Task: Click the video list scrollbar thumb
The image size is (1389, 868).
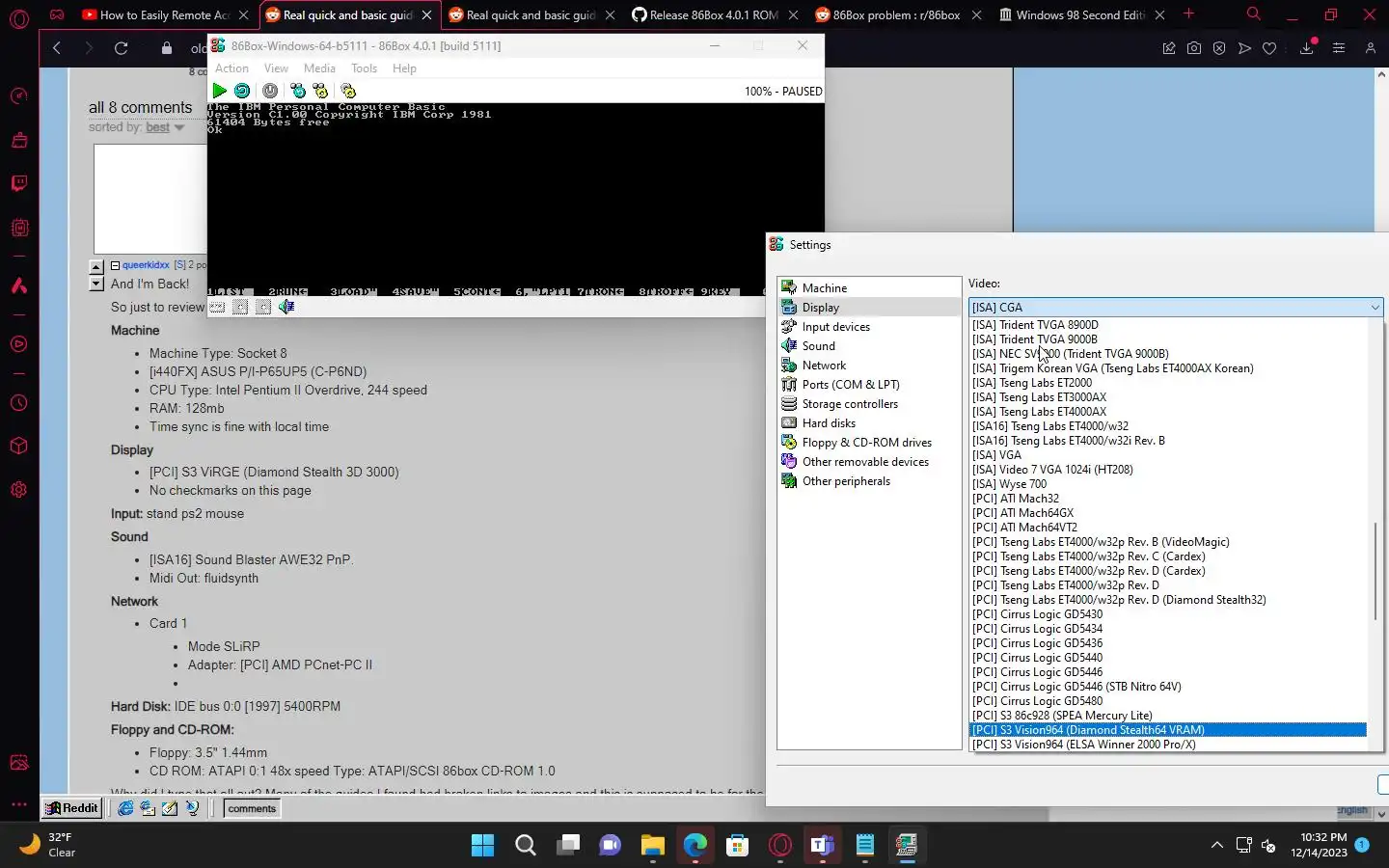Action: [x=1375, y=571]
